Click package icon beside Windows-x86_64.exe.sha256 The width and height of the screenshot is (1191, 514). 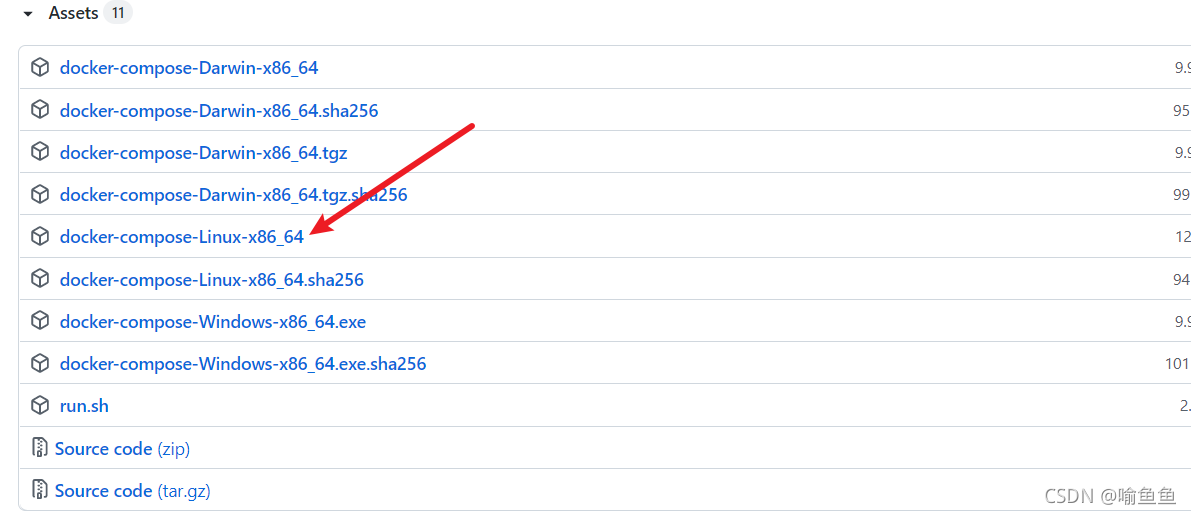(39, 363)
